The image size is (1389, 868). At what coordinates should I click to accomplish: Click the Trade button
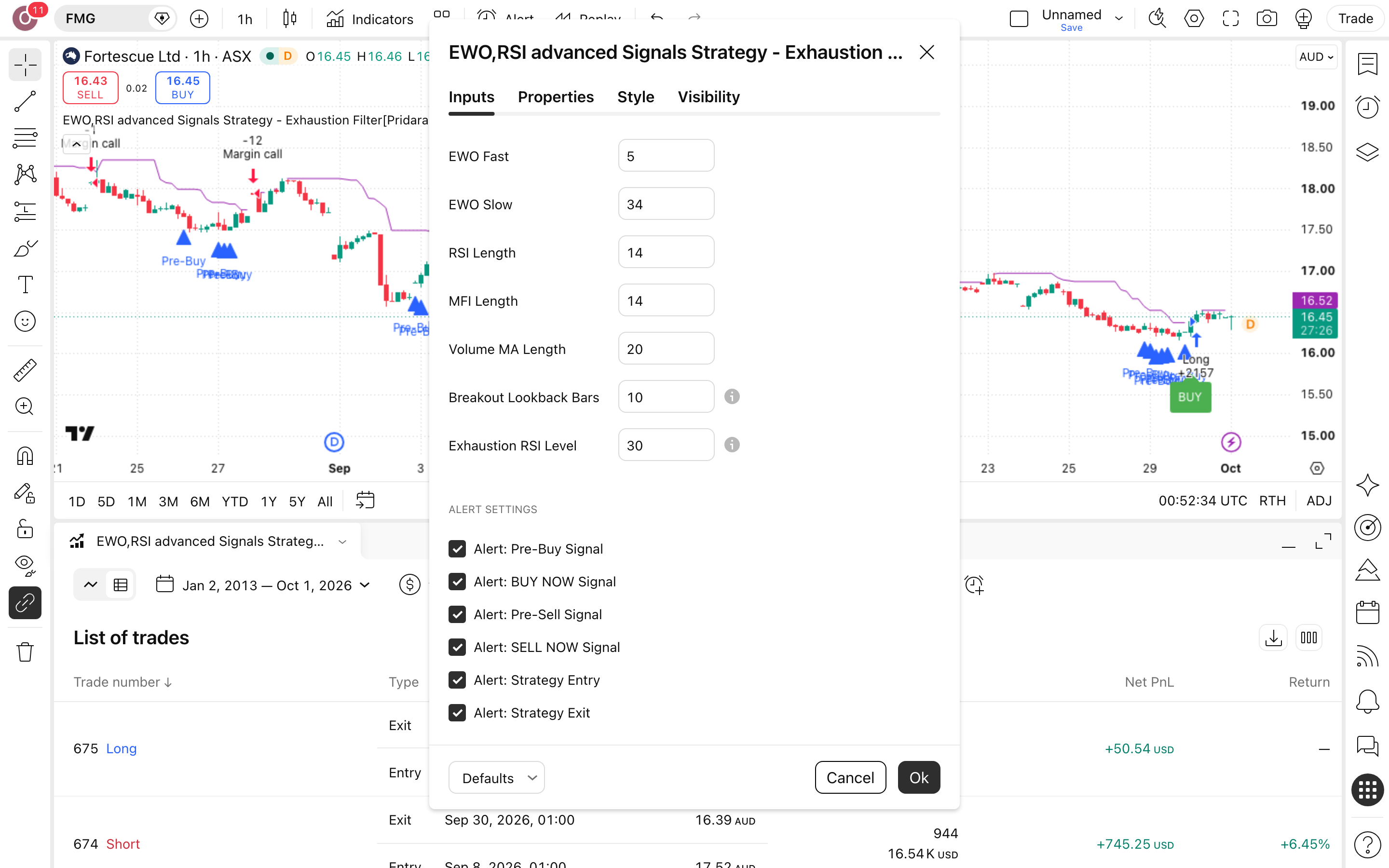point(1356,19)
